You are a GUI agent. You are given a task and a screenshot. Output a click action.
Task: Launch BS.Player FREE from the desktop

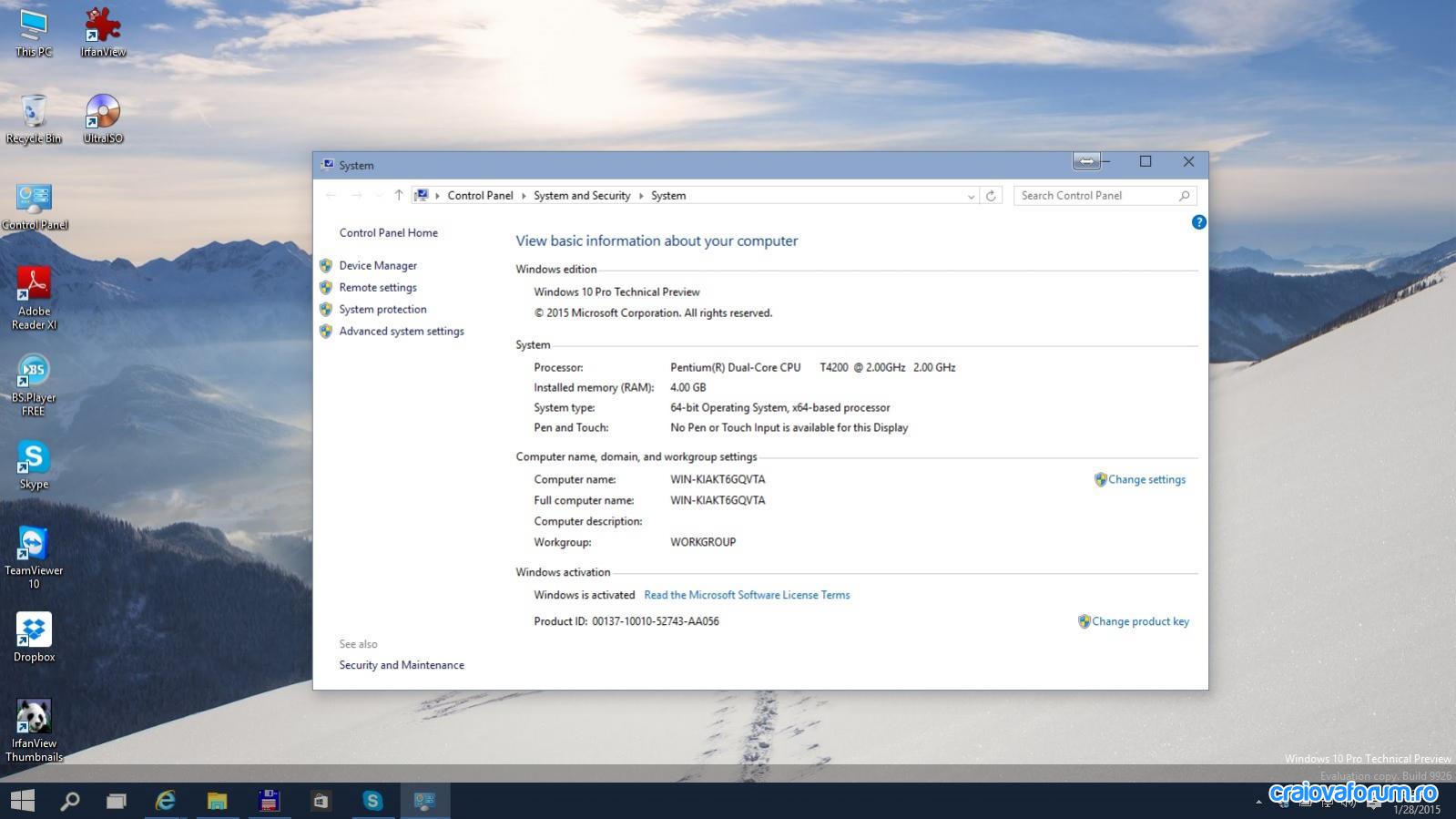pos(34,385)
